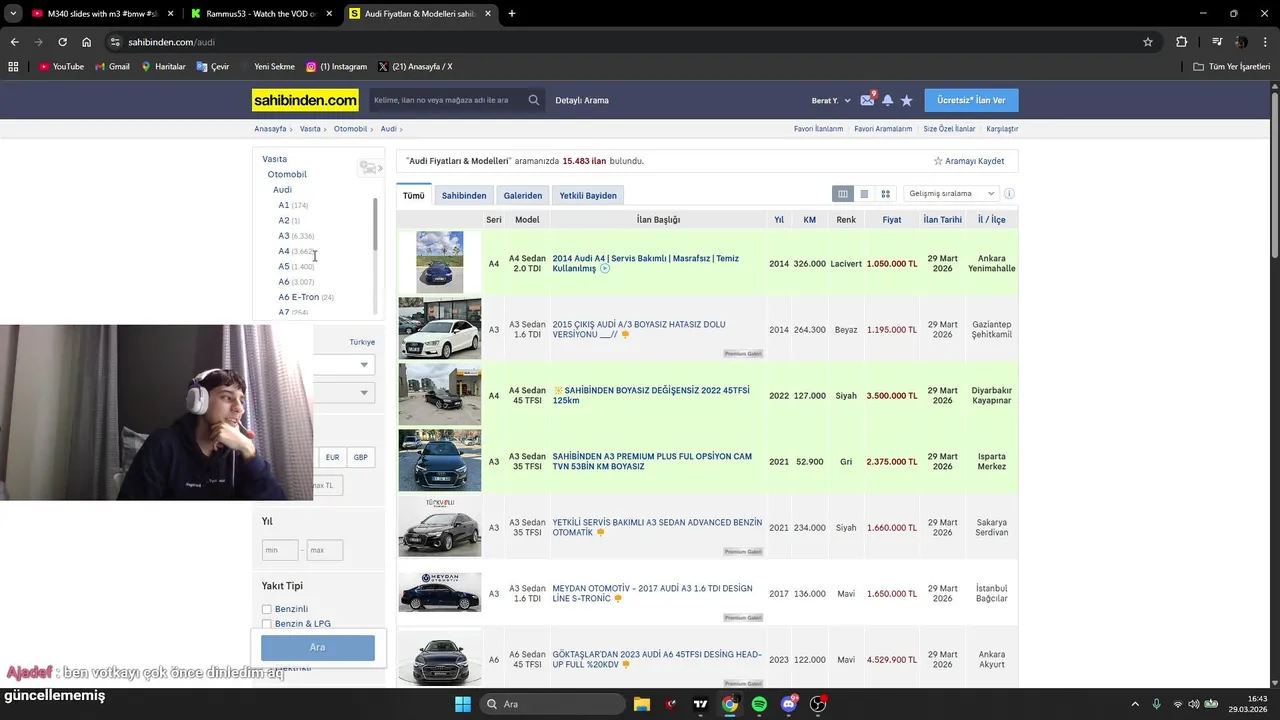Screen dimensions: 1280x720
Task: Open TradingView from the taskbar
Action: click(x=700, y=704)
